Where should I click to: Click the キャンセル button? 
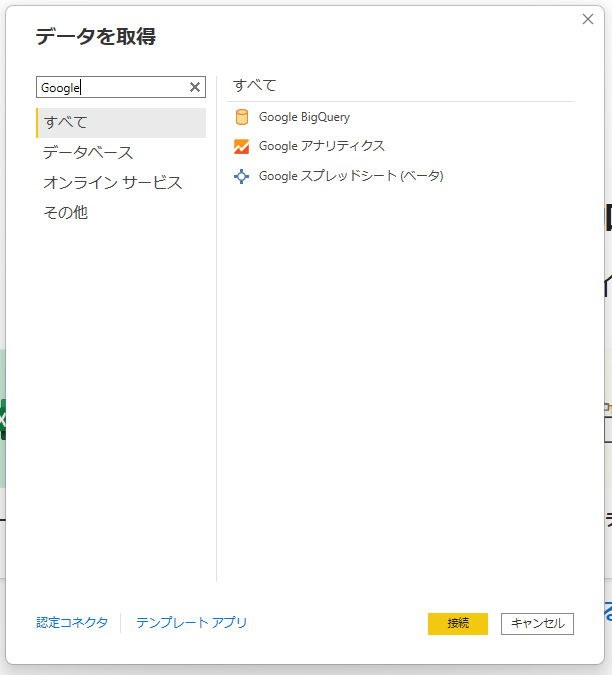(537, 624)
